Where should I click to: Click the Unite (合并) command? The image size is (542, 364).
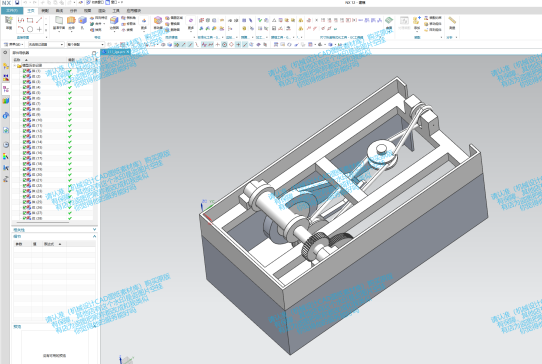click(96, 24)
